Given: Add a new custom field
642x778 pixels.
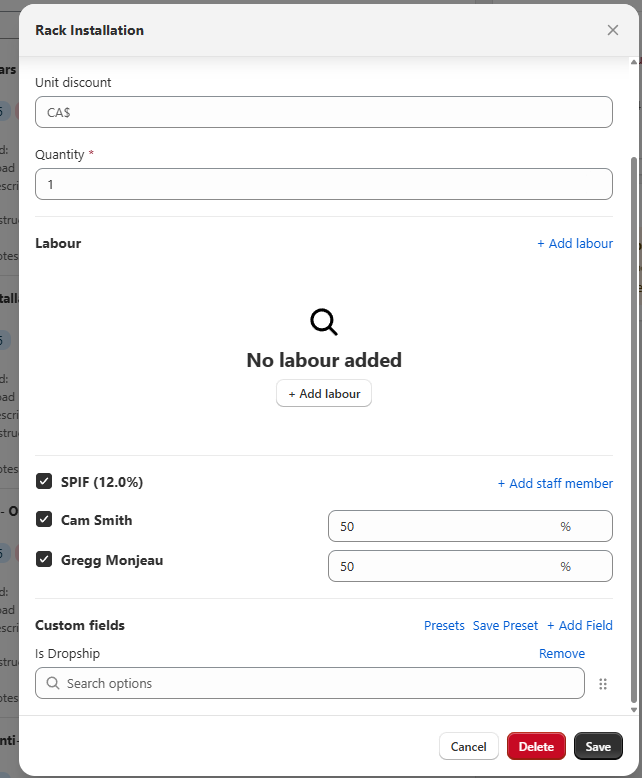Looking at the screenshot, I should 580,626.
